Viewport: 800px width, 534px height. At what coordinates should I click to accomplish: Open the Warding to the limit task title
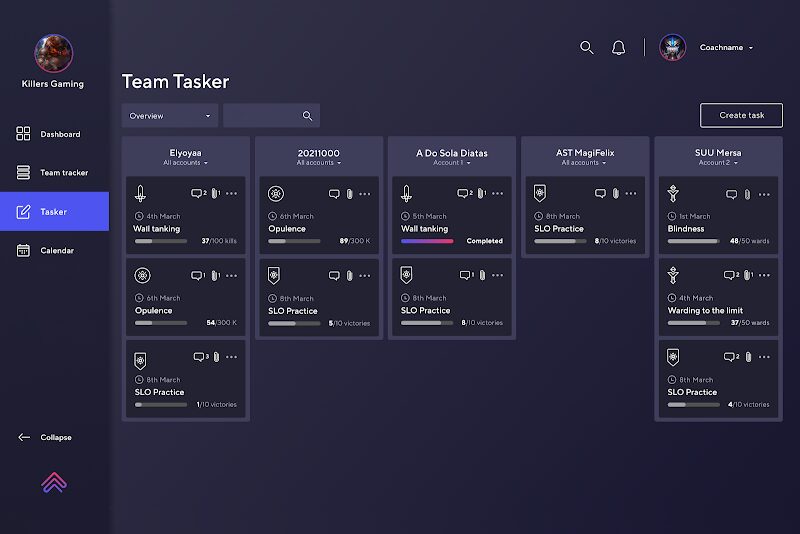705,310
